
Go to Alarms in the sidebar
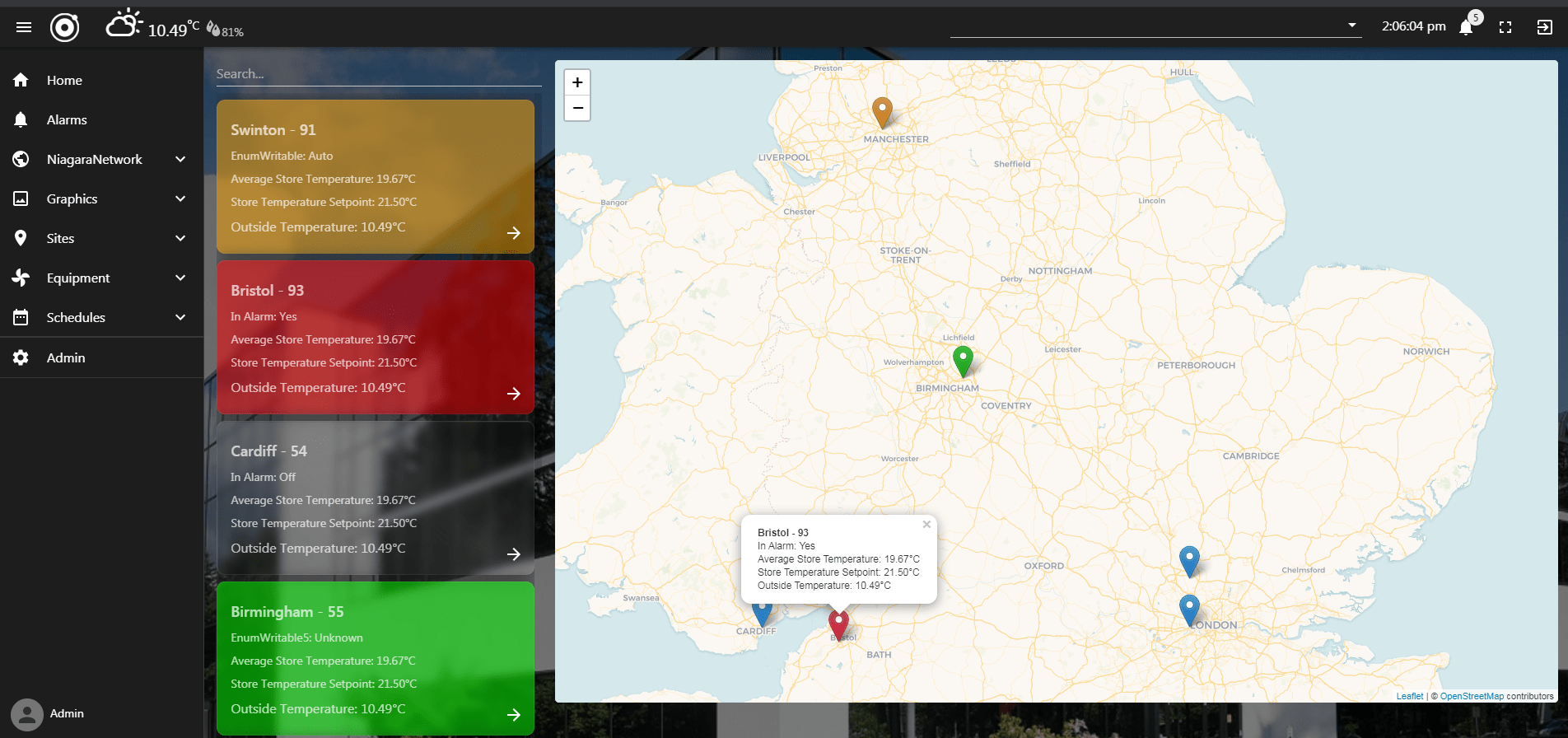pos(67,119)
